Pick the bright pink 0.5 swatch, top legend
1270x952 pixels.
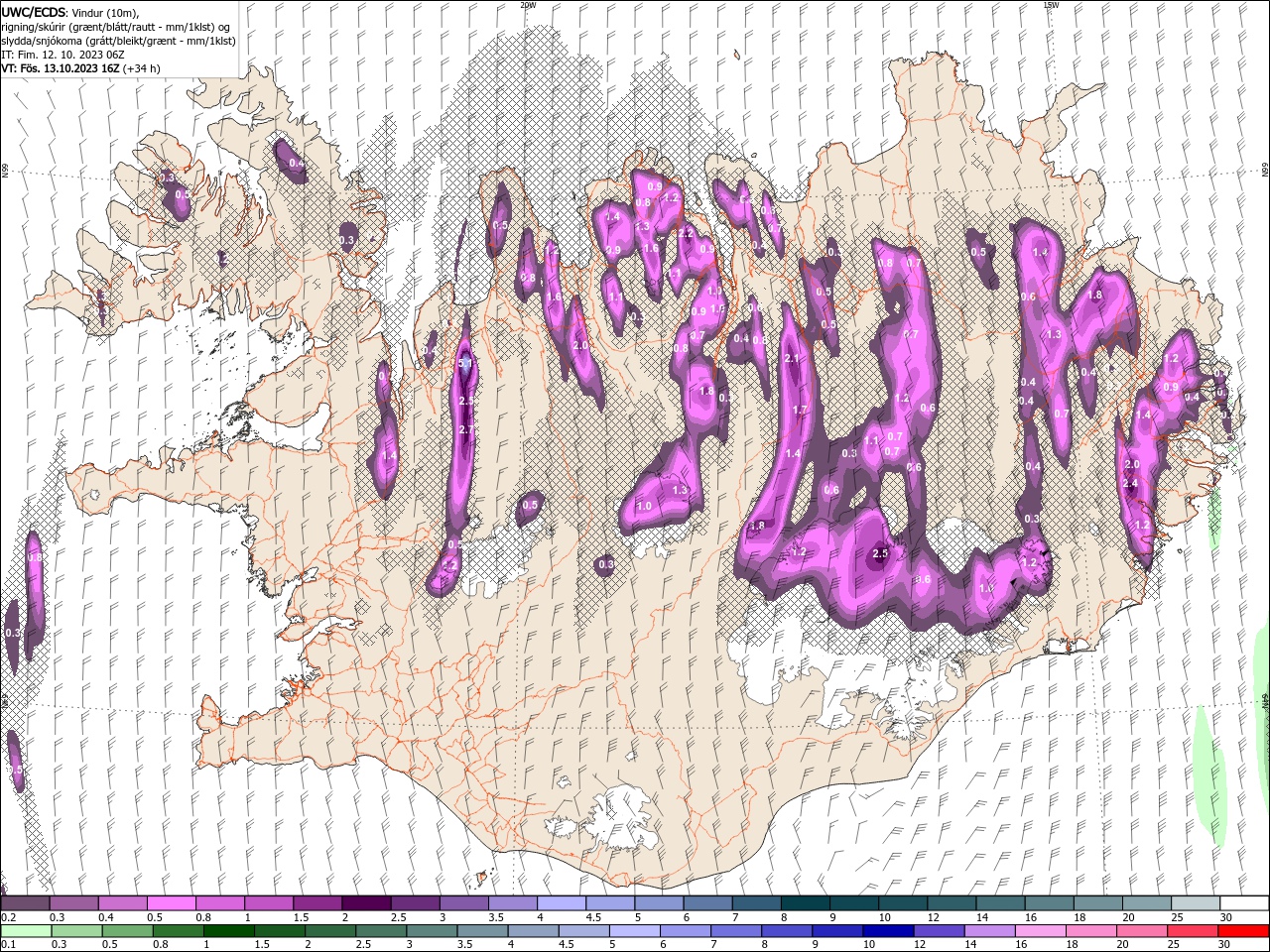171,903
